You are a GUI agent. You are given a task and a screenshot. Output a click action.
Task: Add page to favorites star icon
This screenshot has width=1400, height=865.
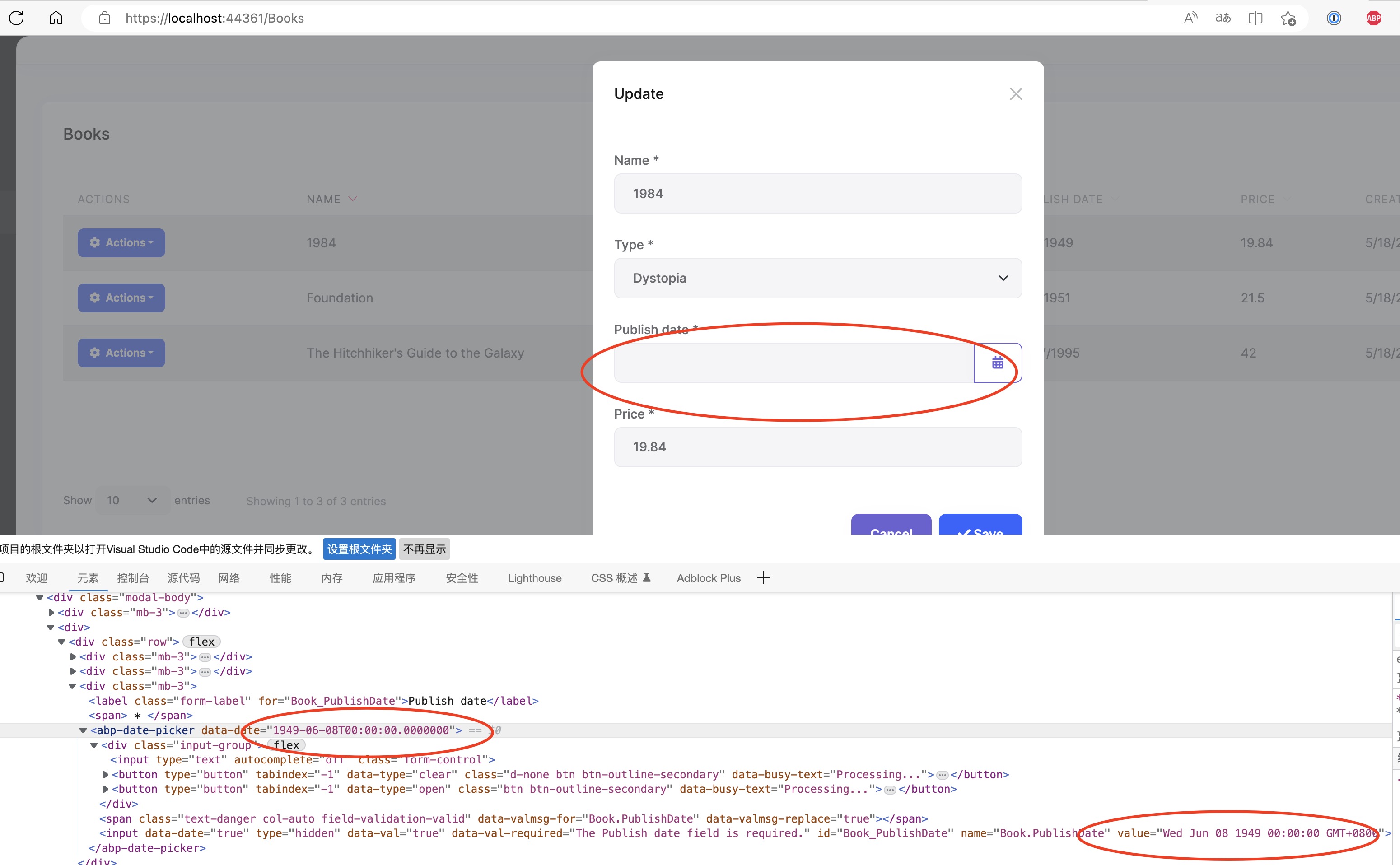(x=1288, y=19)
